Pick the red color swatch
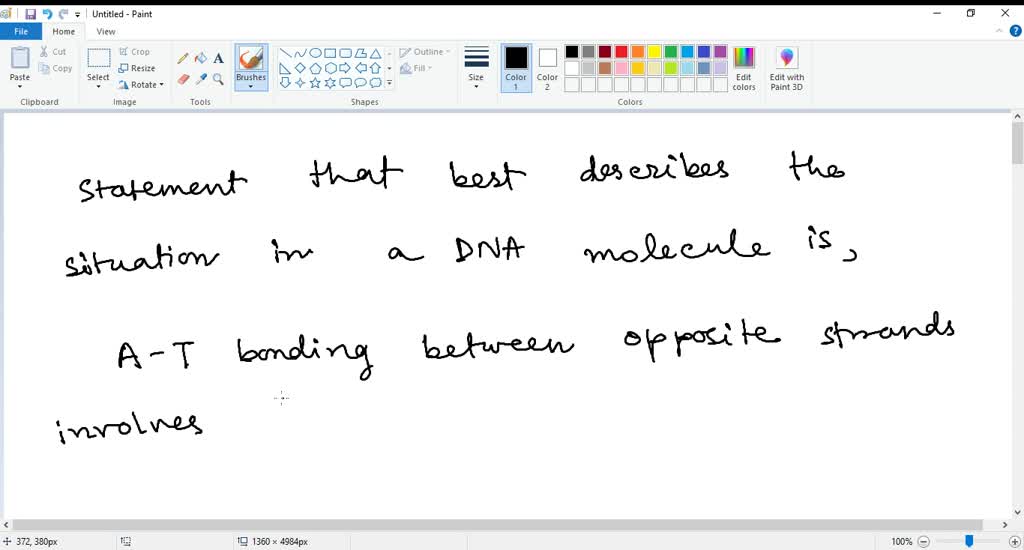Screen dimensions: 1024x550 [621, 52]
